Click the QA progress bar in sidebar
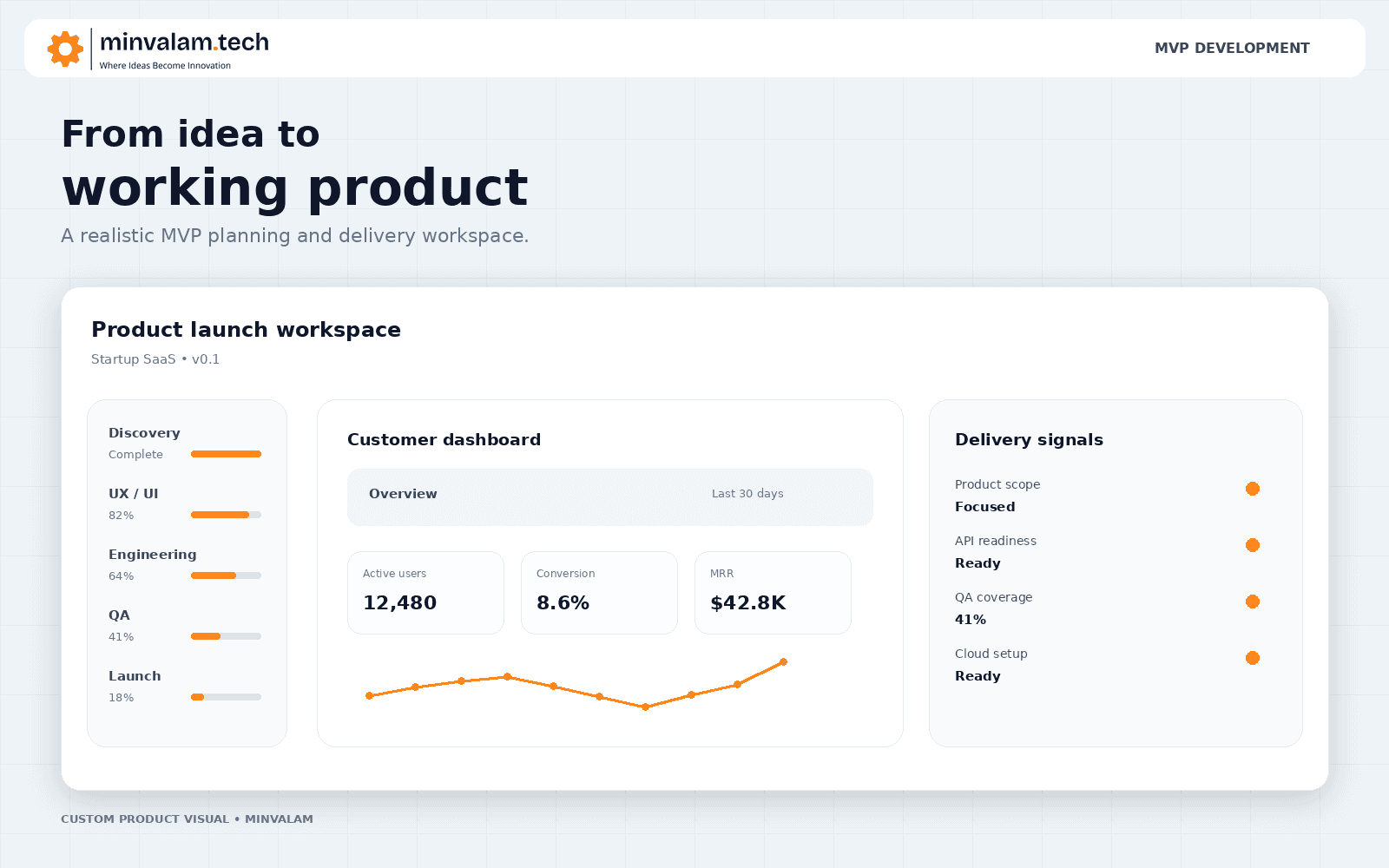The width and height of the screenshot is (1389, 868). 226,636
